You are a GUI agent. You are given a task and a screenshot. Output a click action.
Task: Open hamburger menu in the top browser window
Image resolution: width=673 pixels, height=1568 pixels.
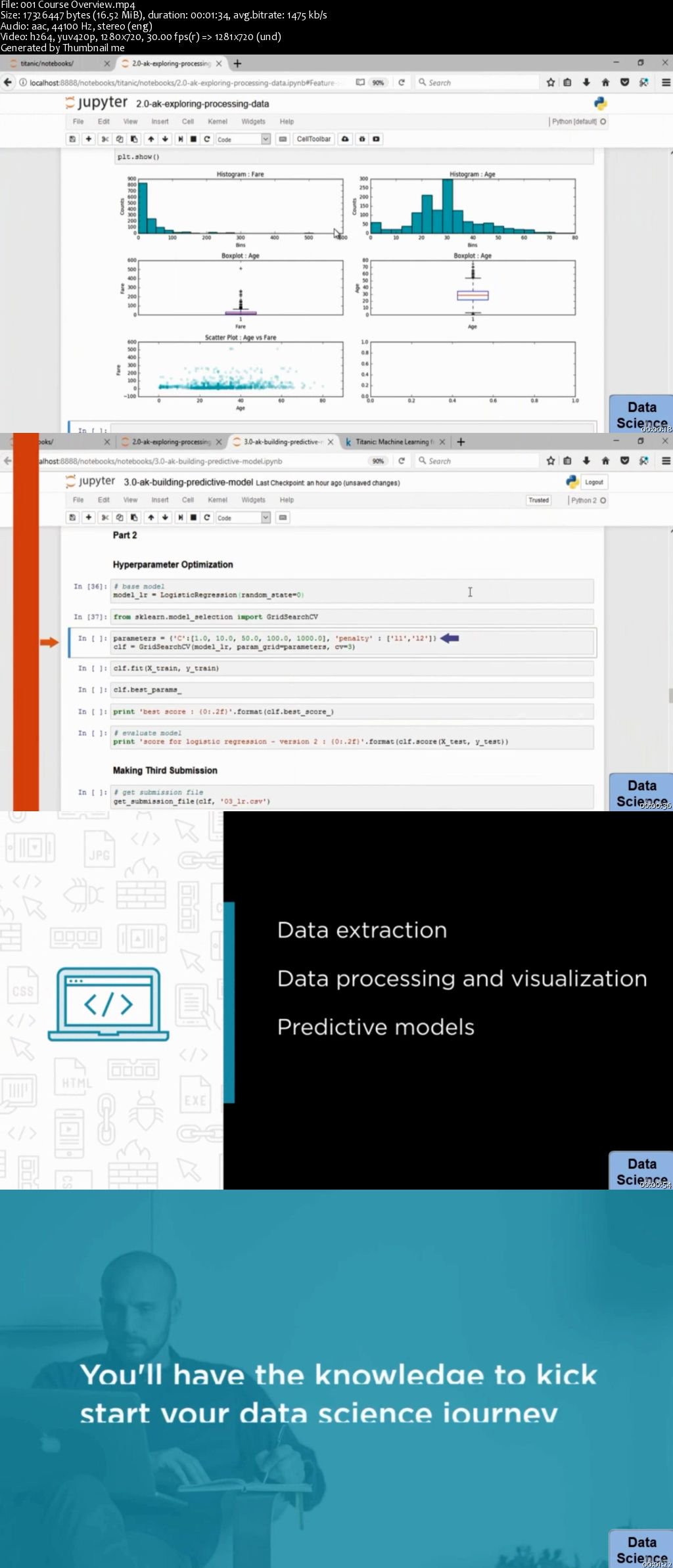click(x=665, y=82)
